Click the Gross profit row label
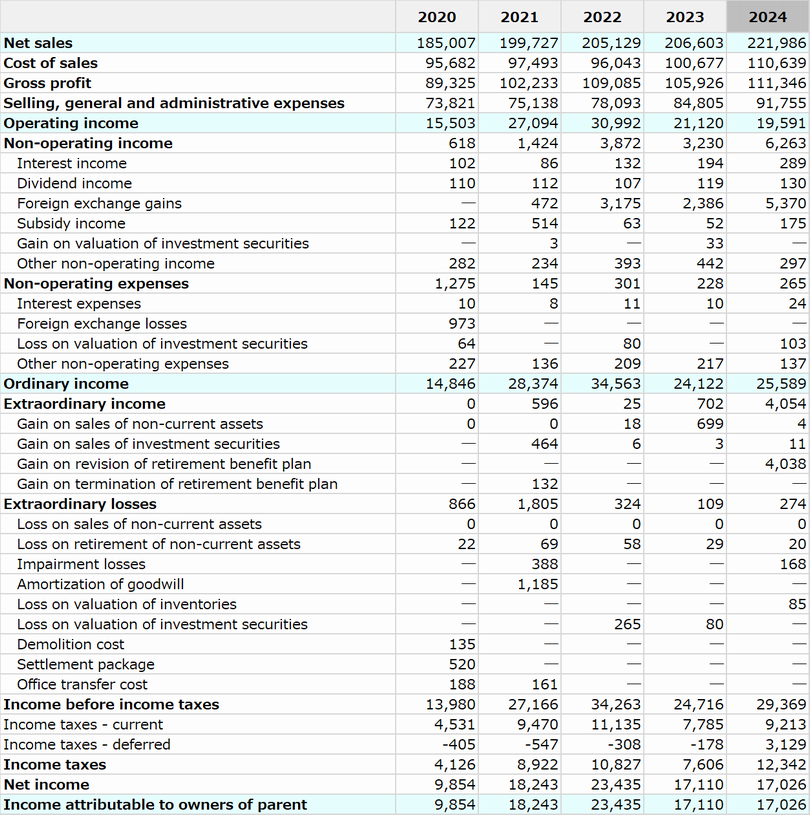 click(x=47, y=83)
